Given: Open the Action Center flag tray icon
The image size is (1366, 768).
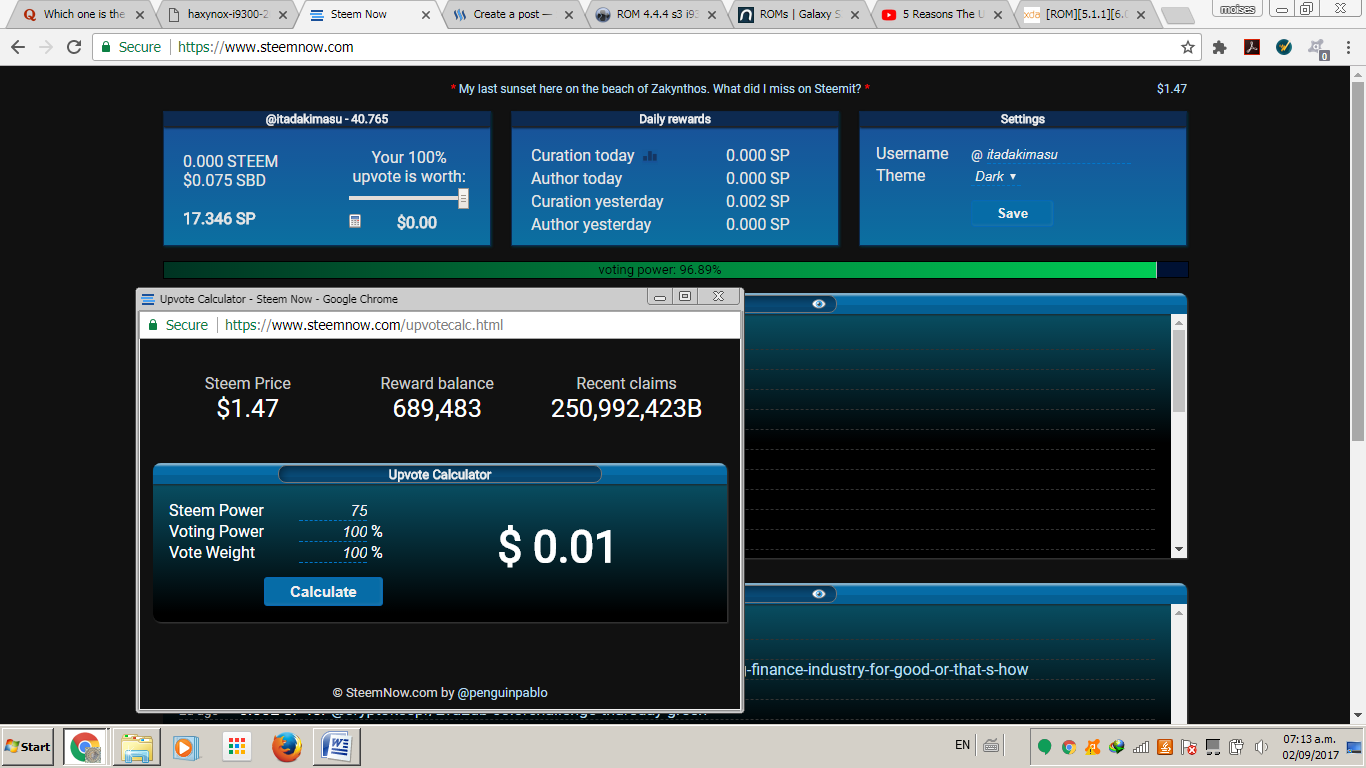Looking at the screenshot, I should coord(1189,746).
